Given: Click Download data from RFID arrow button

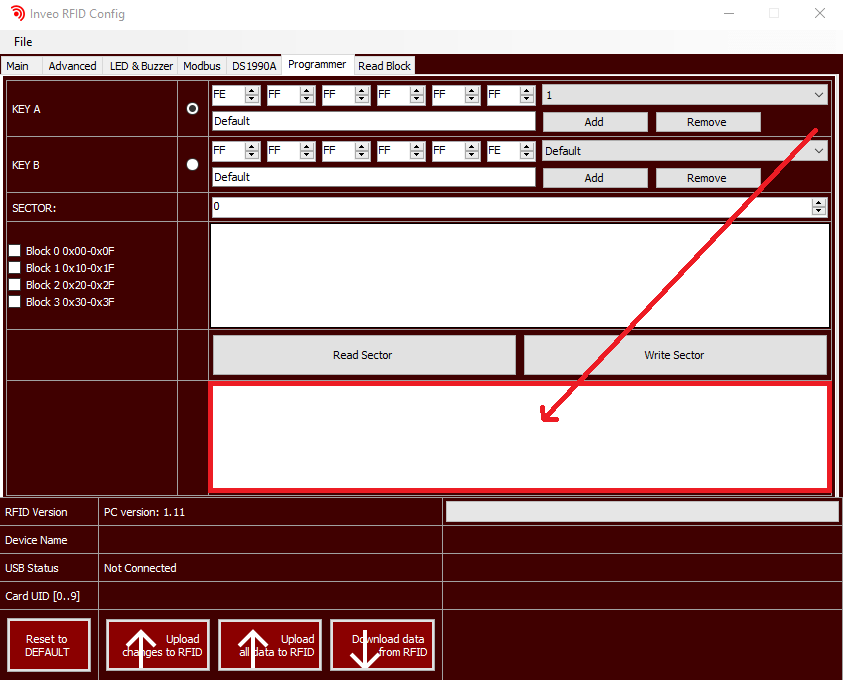Looking at the screenshot, I should point(382,645).
